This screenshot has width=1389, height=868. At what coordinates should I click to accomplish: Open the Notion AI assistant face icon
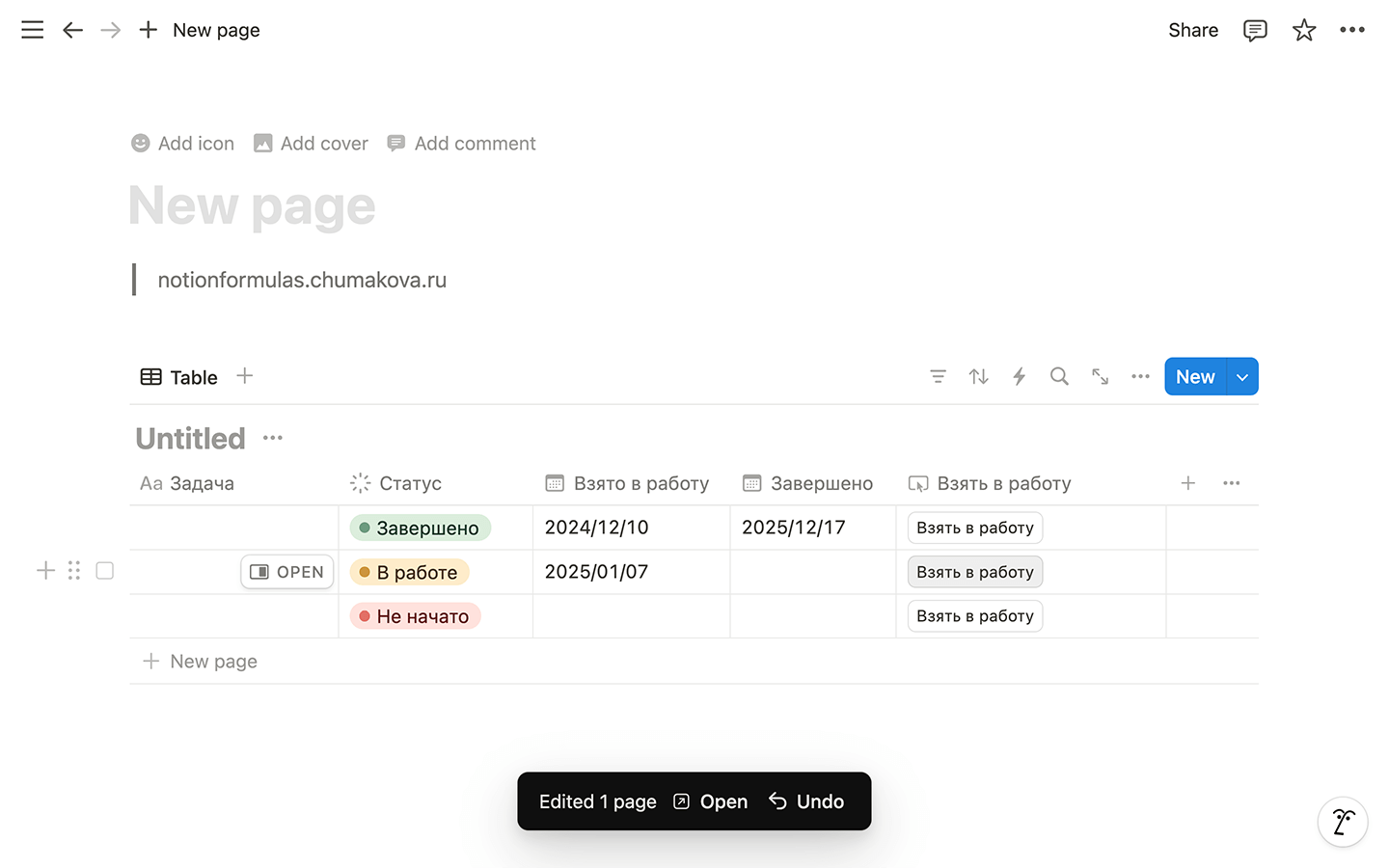click(x=1343, y=822)
